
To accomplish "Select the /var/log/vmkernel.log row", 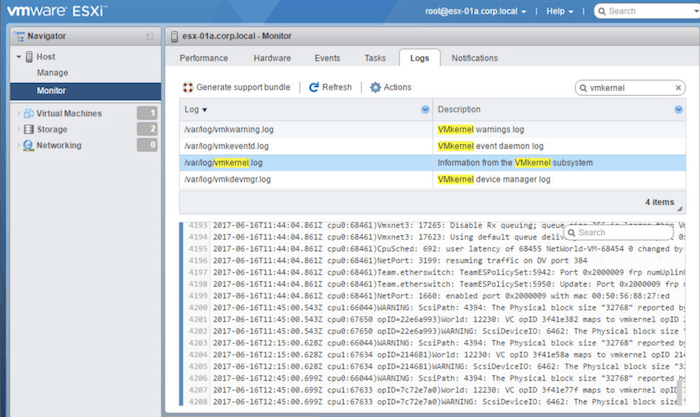I will (x=432, y=163).
